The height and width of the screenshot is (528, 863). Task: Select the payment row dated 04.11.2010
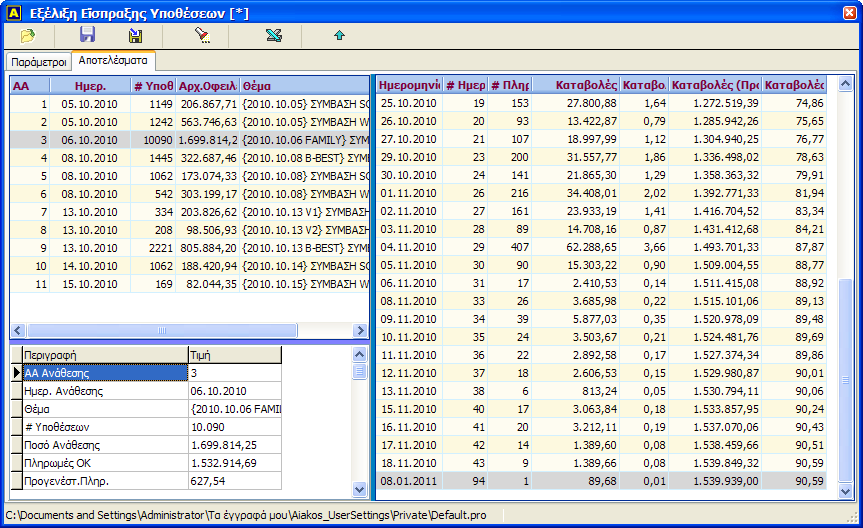pos(602,247)
